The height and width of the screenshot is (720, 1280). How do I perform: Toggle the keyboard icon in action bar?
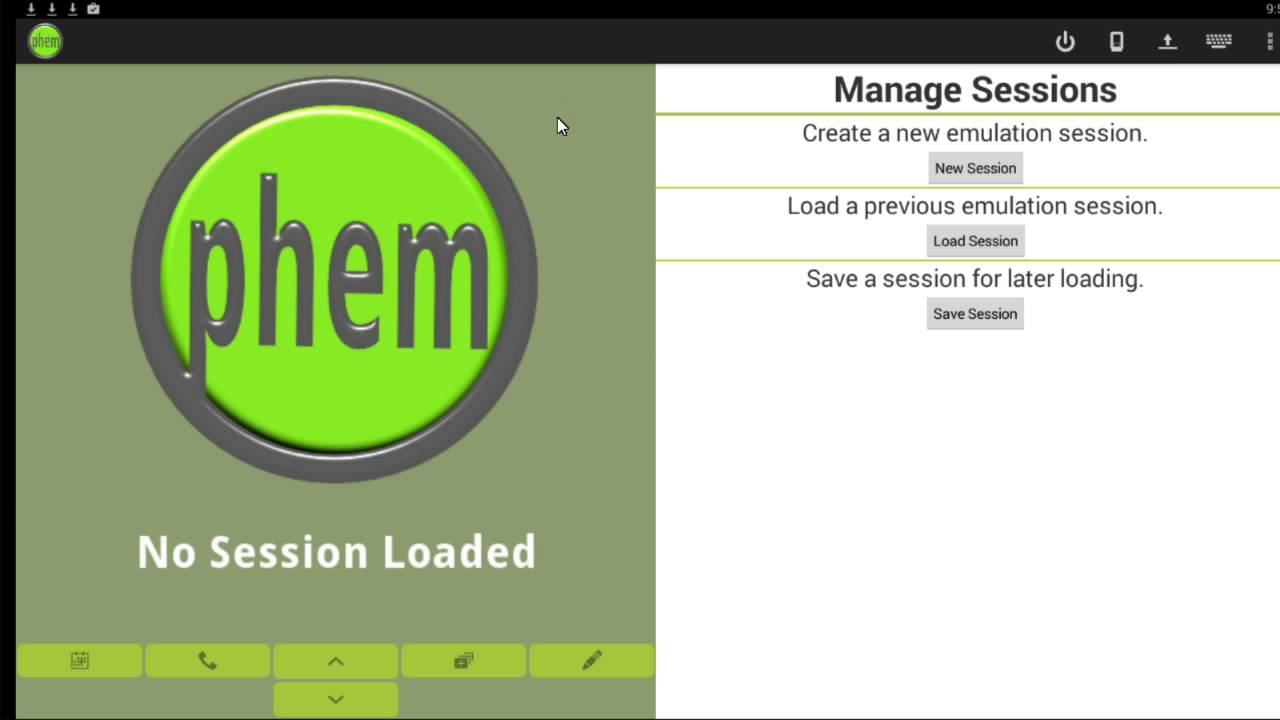pyautogui.click(x=1218, y=42)
